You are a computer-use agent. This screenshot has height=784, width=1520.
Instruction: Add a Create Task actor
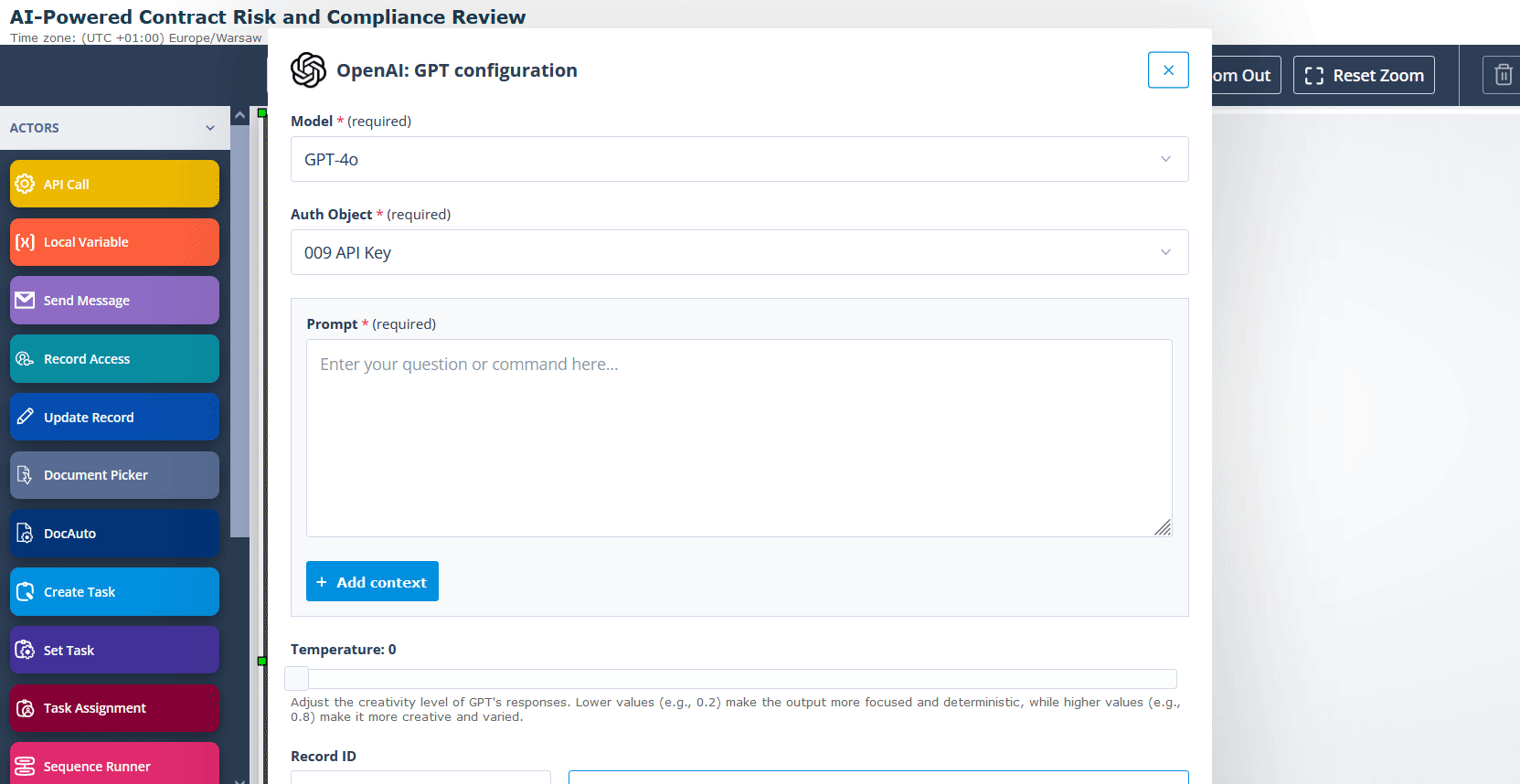click(114, 592)
